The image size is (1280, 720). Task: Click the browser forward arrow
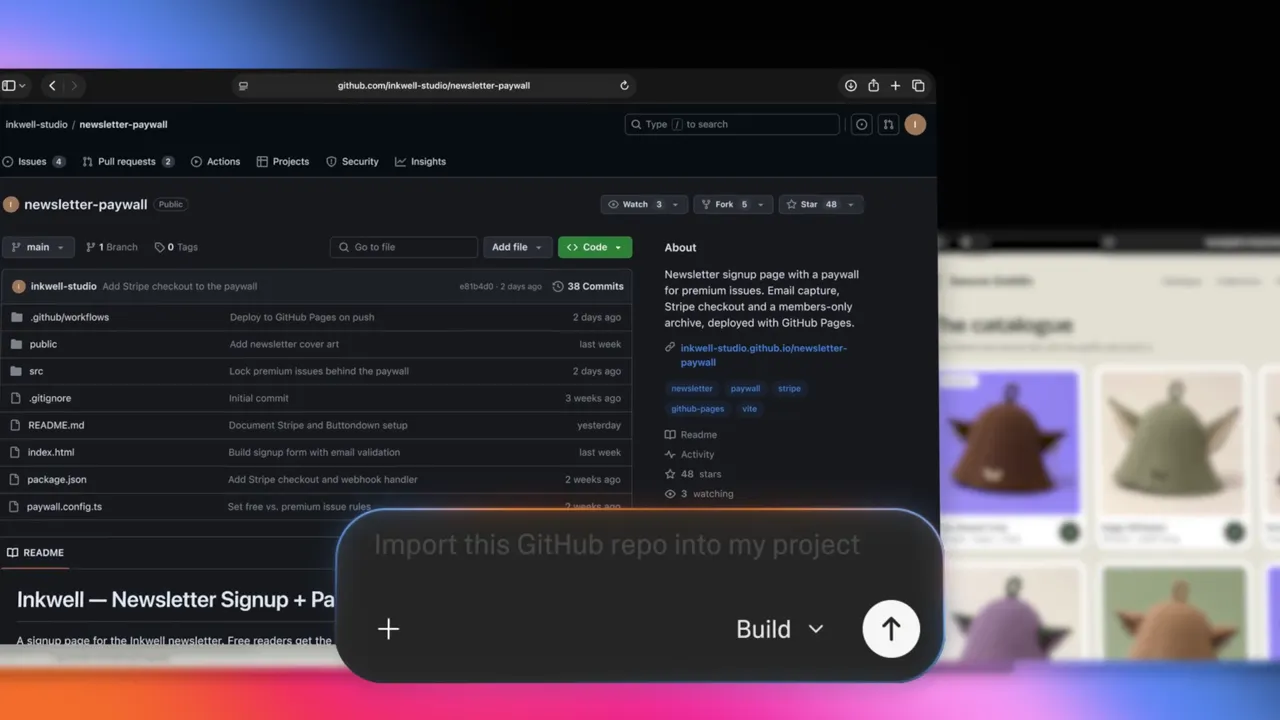(74, 86)
